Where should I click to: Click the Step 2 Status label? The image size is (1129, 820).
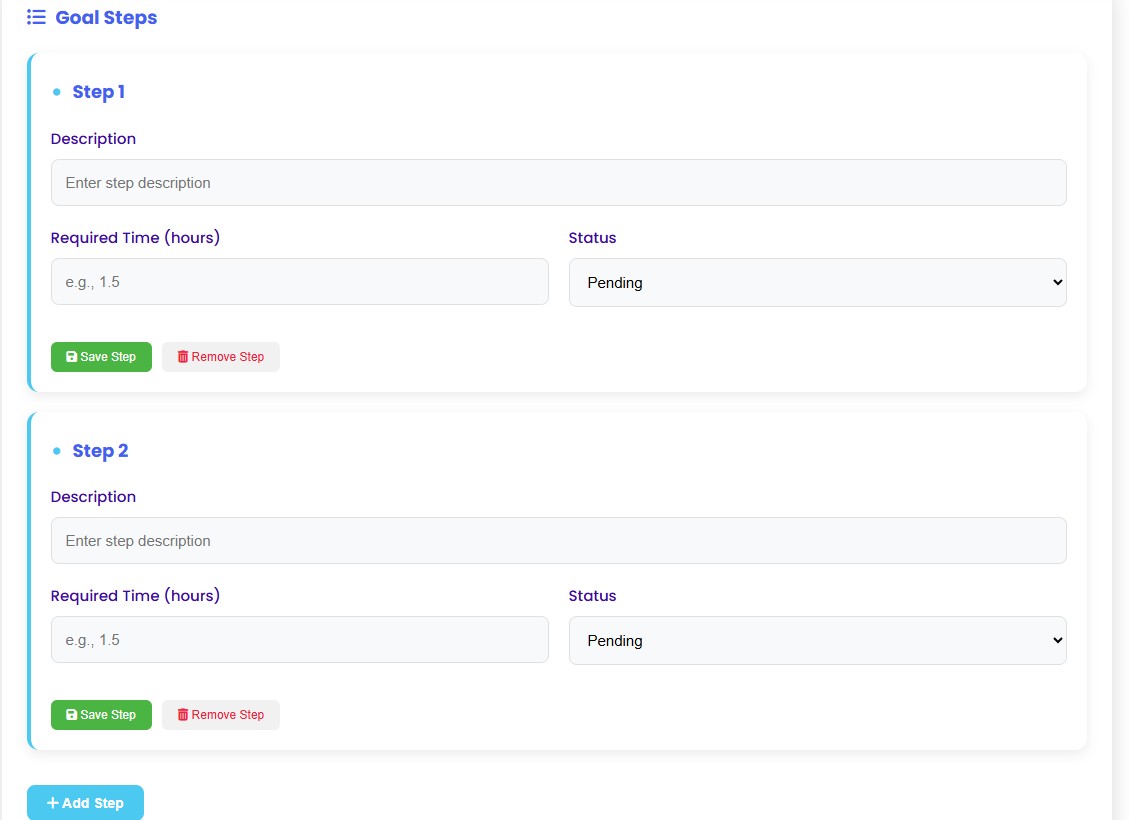coord(592,596)
